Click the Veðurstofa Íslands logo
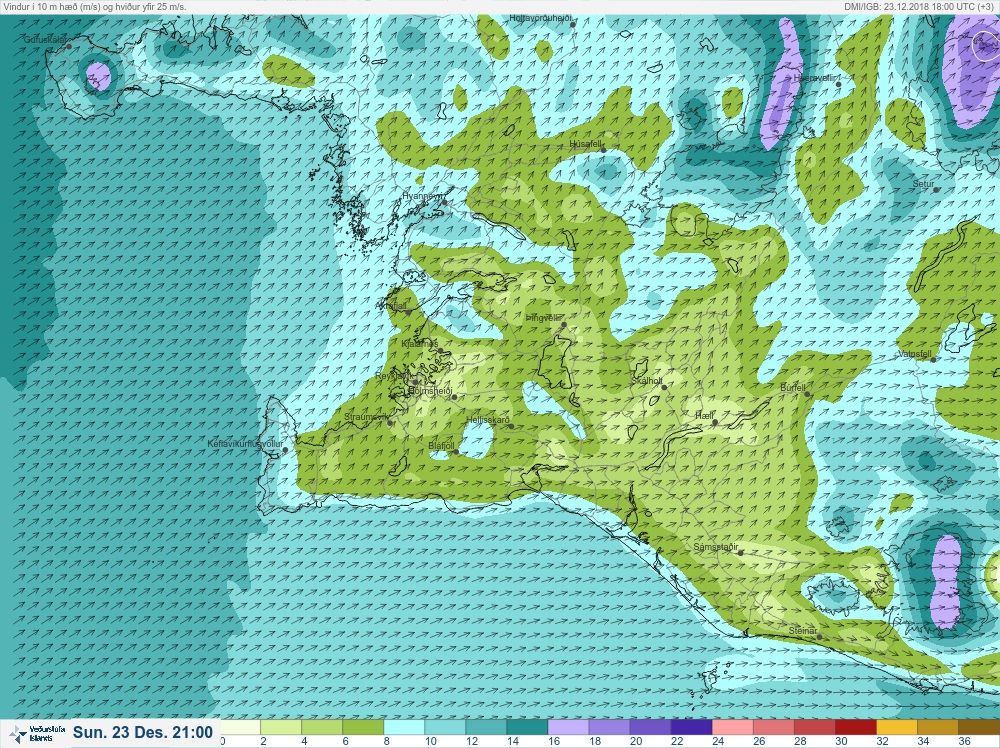The image size is (1000, 748). pos(38,733)
